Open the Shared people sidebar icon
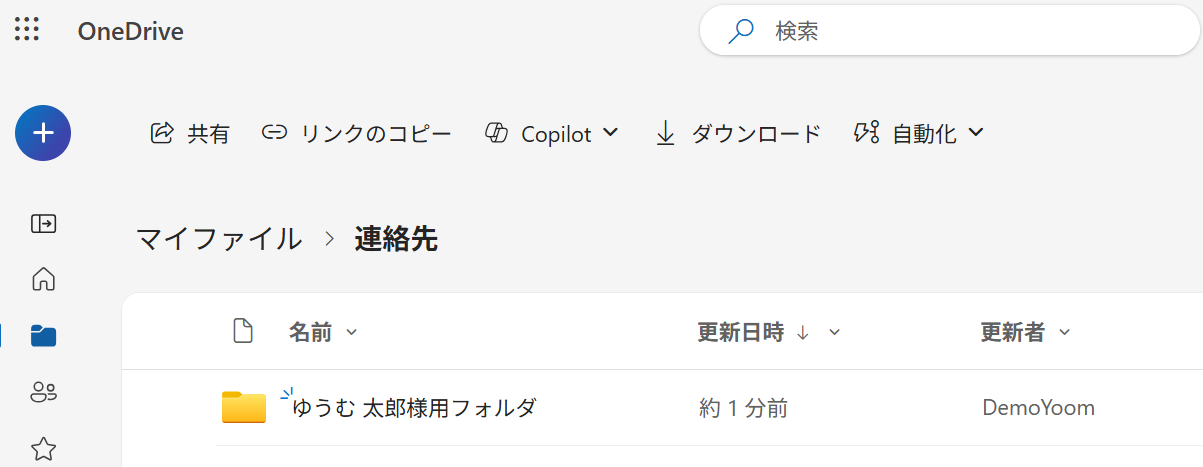Screen dimensions: 1203x467 [x=43, y=392]
